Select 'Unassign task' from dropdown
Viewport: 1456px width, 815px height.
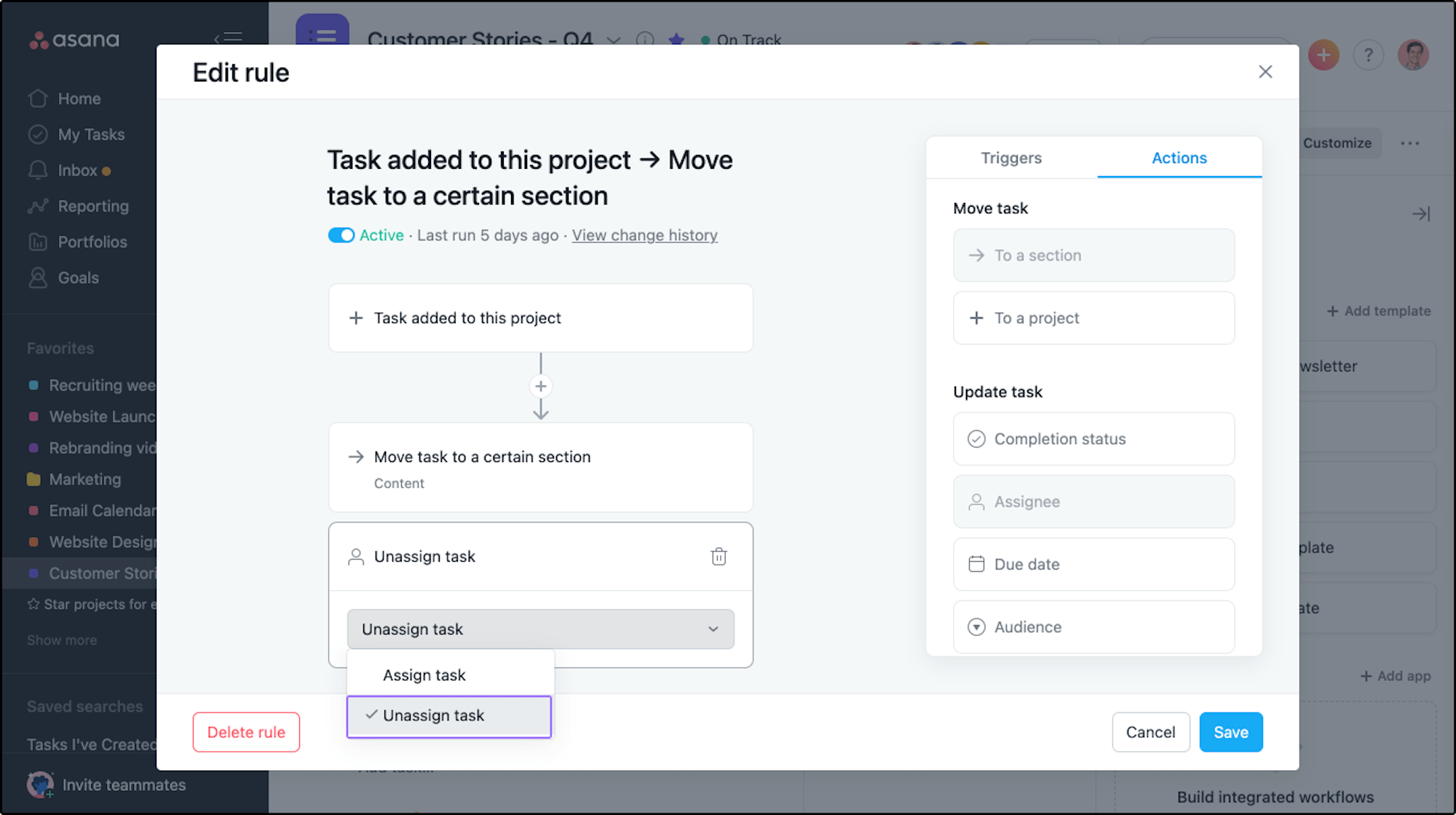tap(448, 715)
